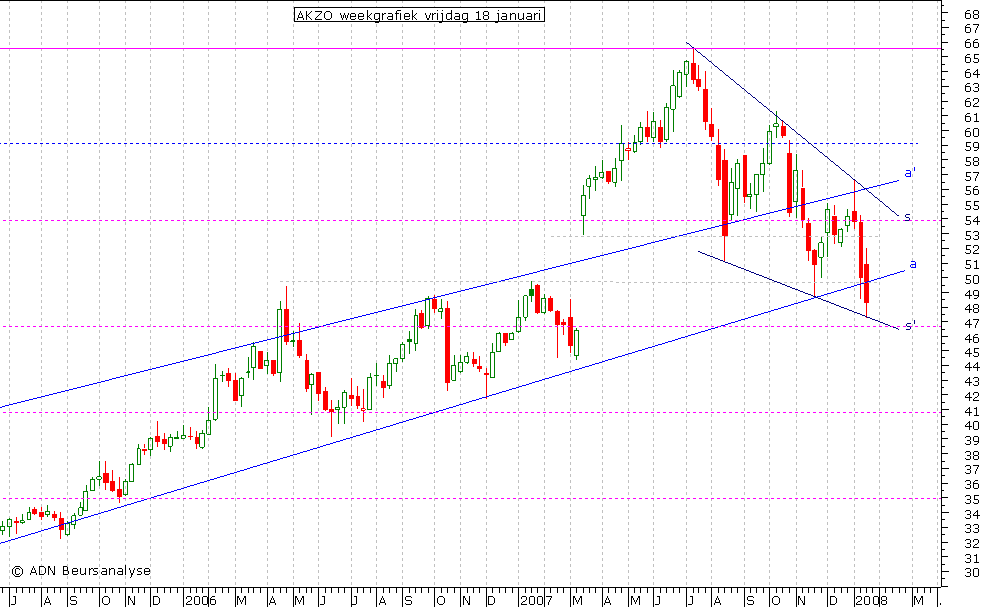Select price label 39 on the price axis

point(972,441)
